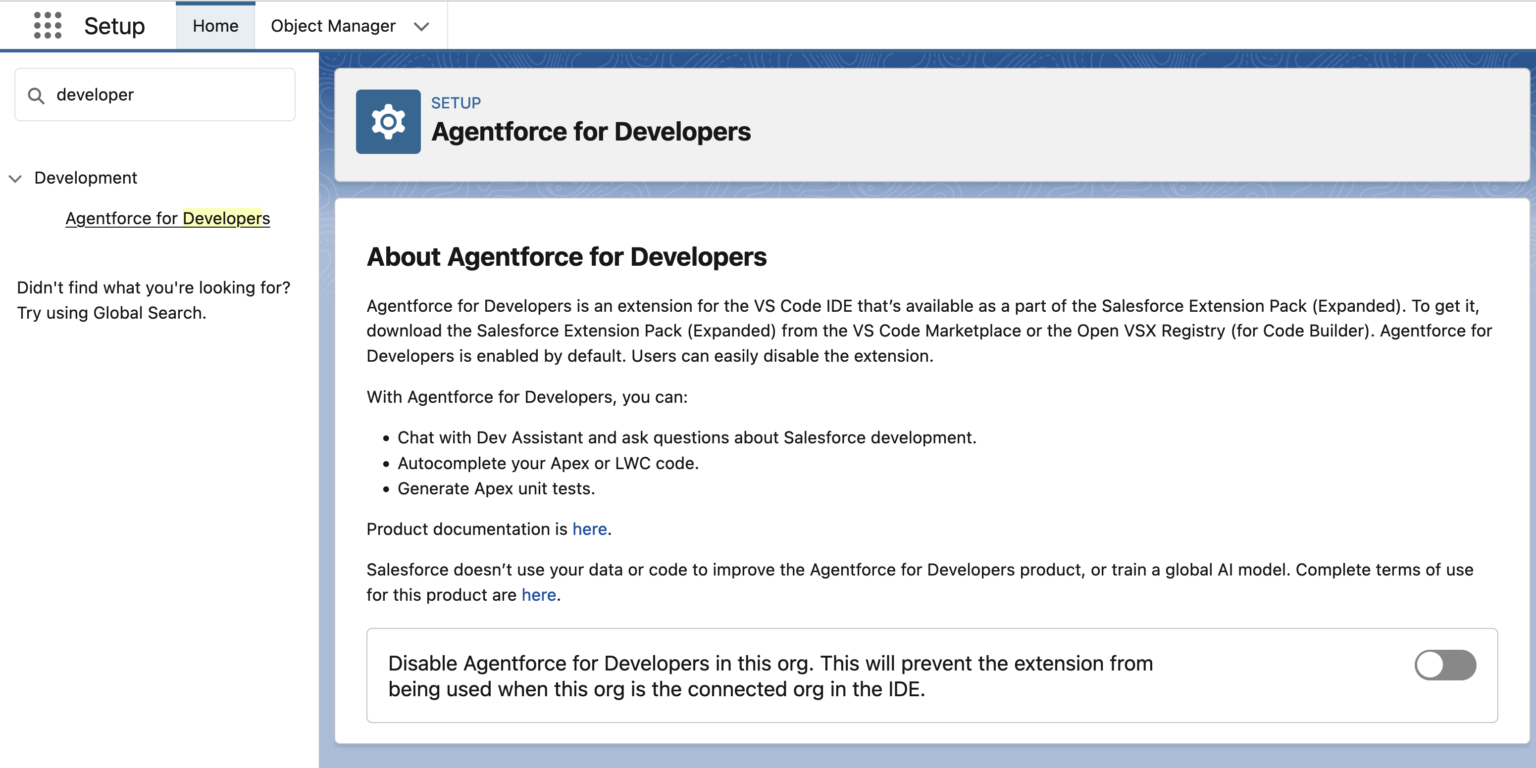
Task: Click the Development section header text
Action: pos(85,177)
